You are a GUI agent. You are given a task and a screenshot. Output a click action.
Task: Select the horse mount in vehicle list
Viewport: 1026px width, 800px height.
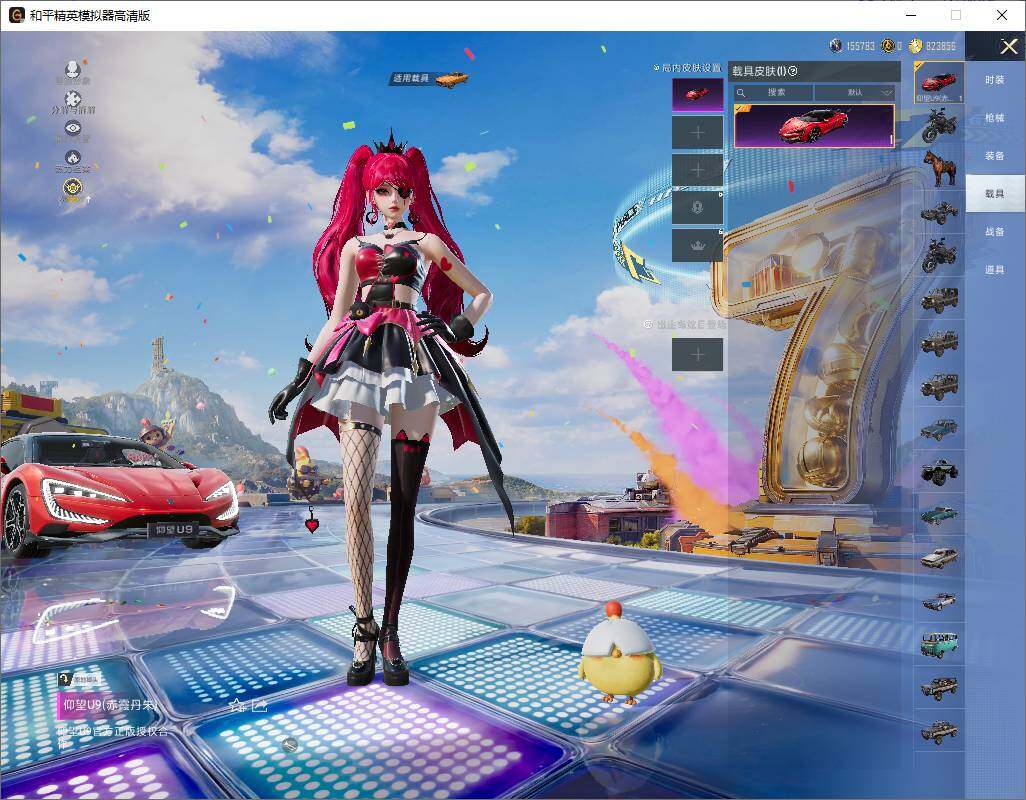(940, 169)
